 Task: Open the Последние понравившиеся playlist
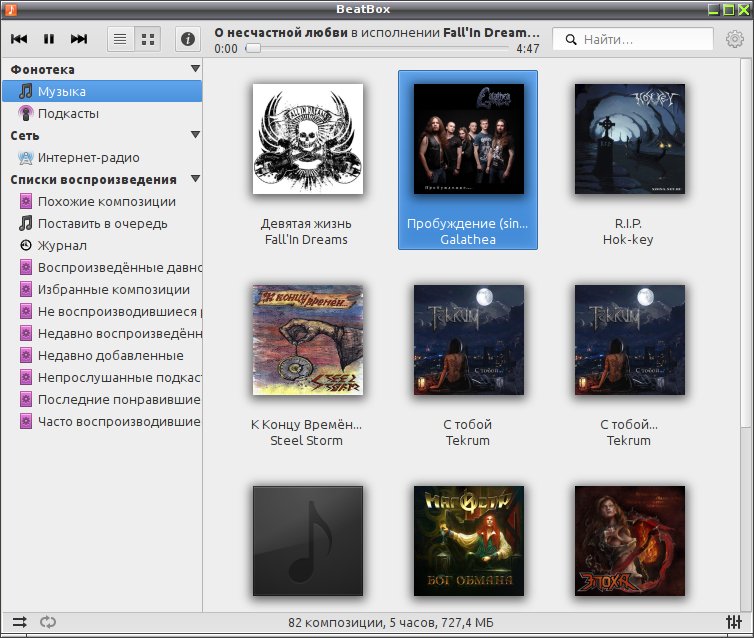point(102,400)
